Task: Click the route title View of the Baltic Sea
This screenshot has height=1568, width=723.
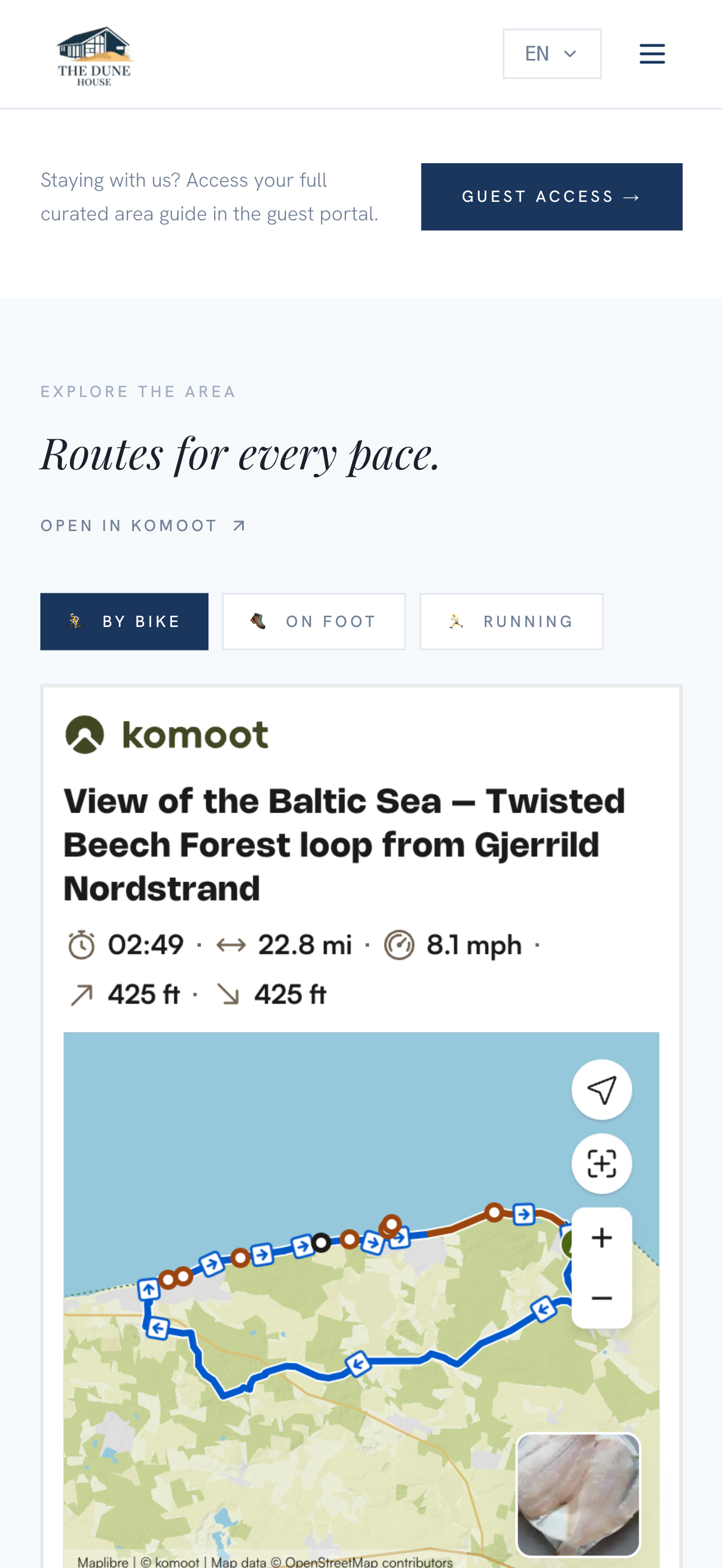Action: 345,844
